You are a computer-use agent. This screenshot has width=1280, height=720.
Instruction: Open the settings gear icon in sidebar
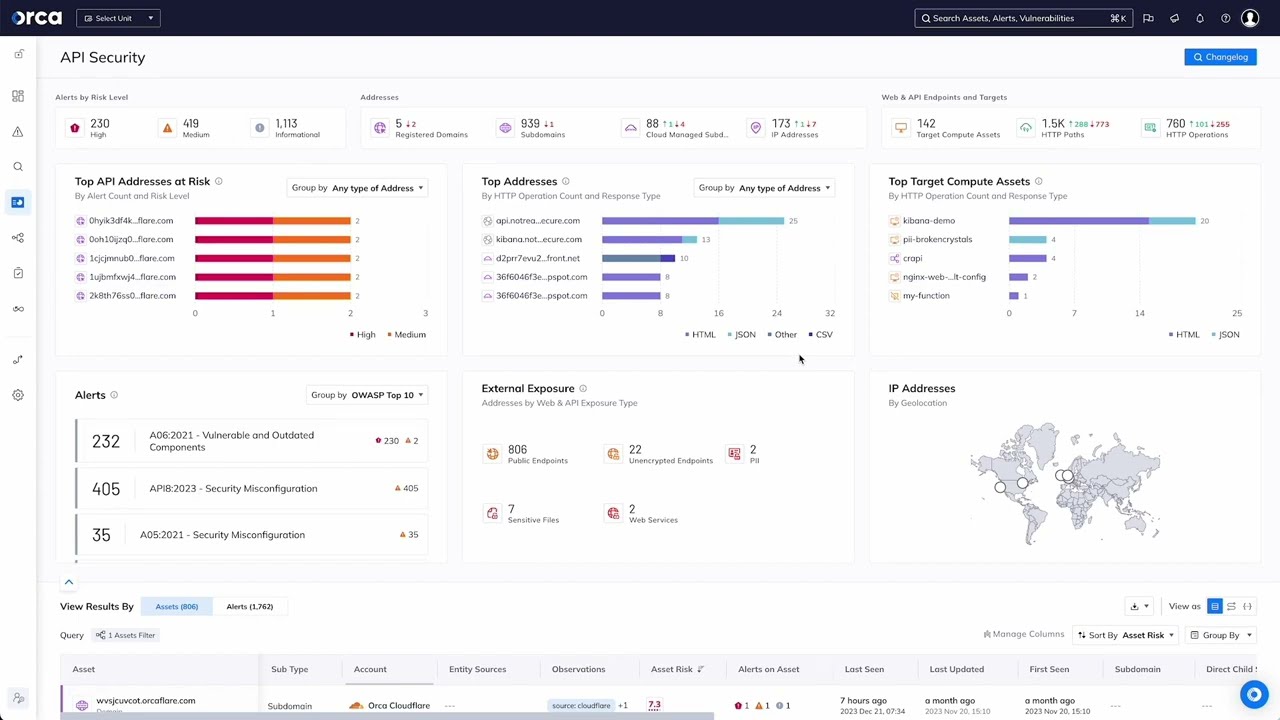[18, 395]
